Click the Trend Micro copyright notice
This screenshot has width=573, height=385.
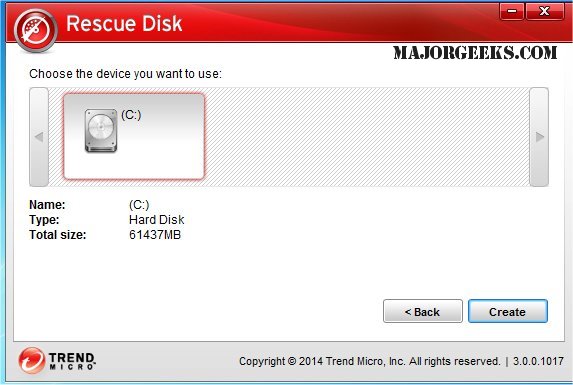[369, 361]
